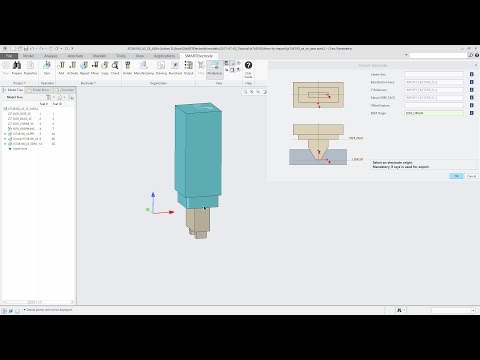Viewport: 480px width, 360px height.
Task: Click the Check electrode icon
Action: pyautogui.click(x=115, y=68)
